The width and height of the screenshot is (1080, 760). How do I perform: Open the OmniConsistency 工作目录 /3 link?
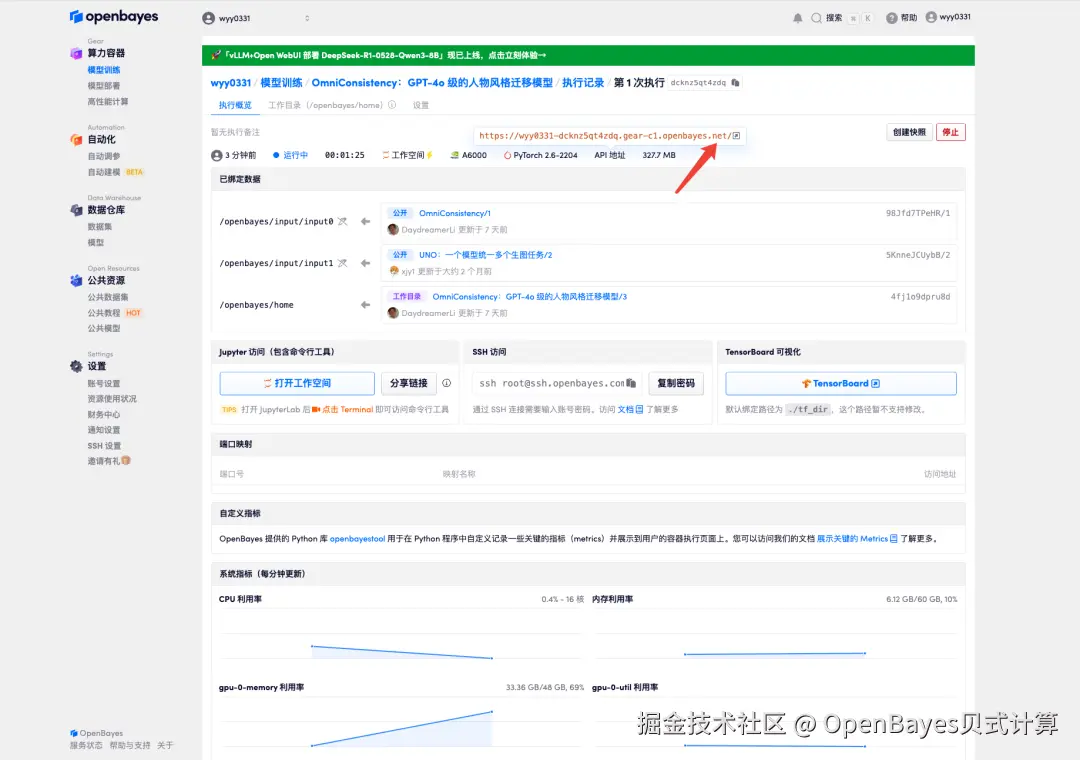[x=530, y=297]
